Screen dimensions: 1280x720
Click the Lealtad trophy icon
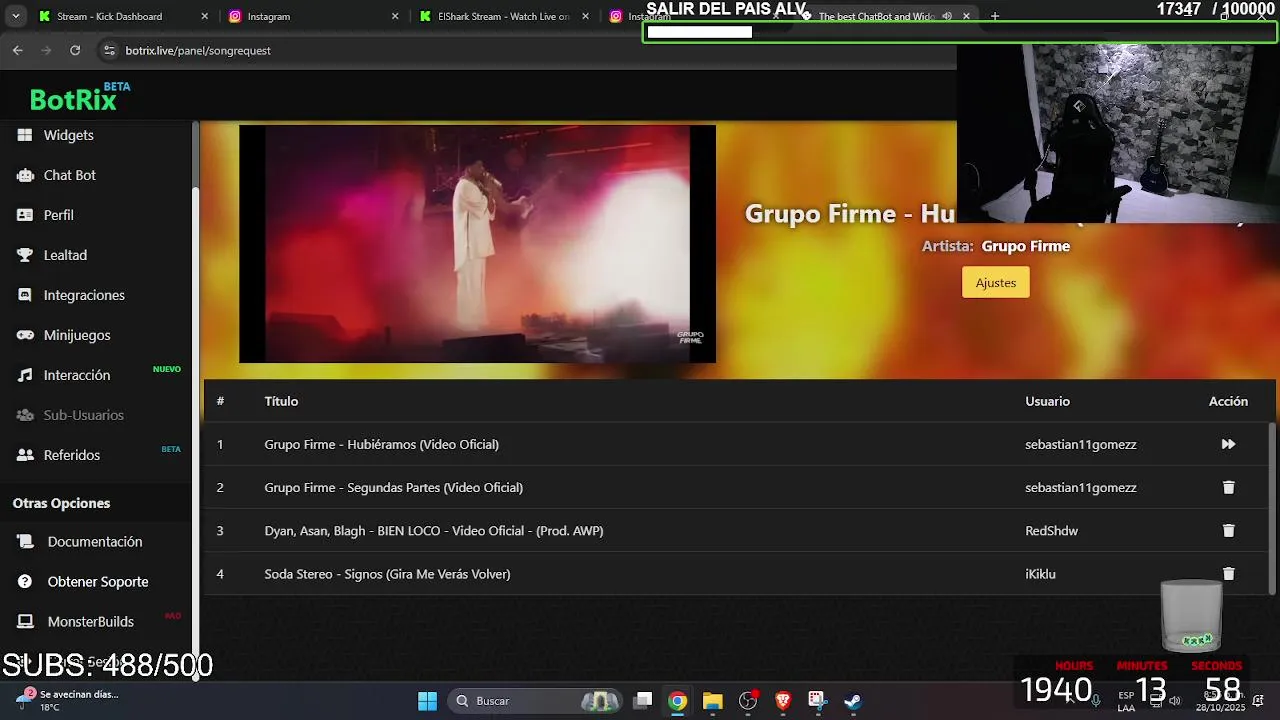coord(25,255)
